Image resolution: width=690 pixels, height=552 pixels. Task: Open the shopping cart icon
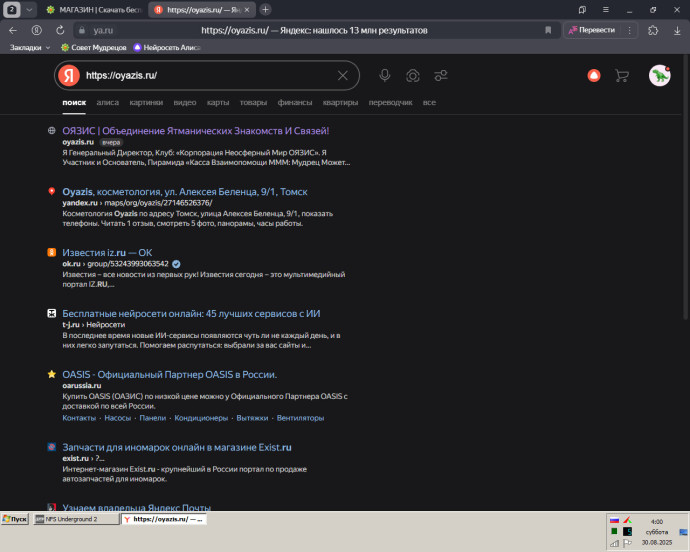tap(622, 76)
